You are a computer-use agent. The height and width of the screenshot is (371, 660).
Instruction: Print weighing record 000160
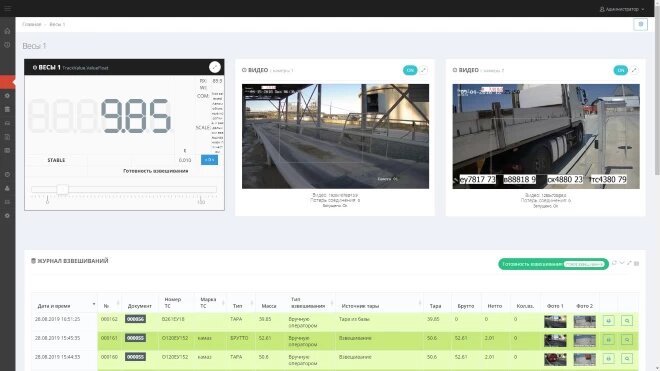click(608, 358)
